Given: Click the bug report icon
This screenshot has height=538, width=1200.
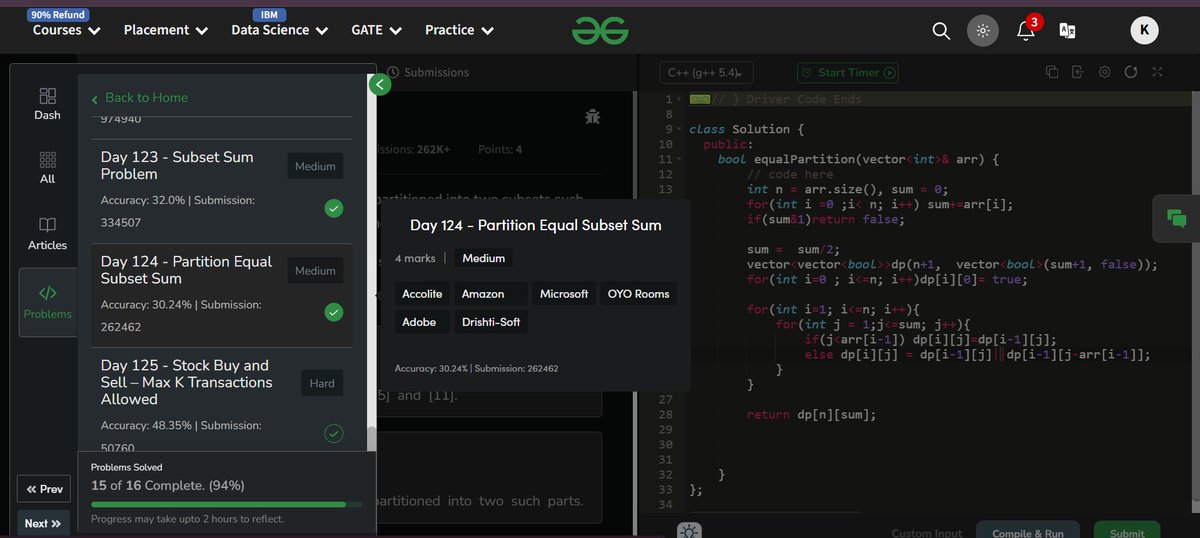Looking at the screenshot, I should pos(592,117).
